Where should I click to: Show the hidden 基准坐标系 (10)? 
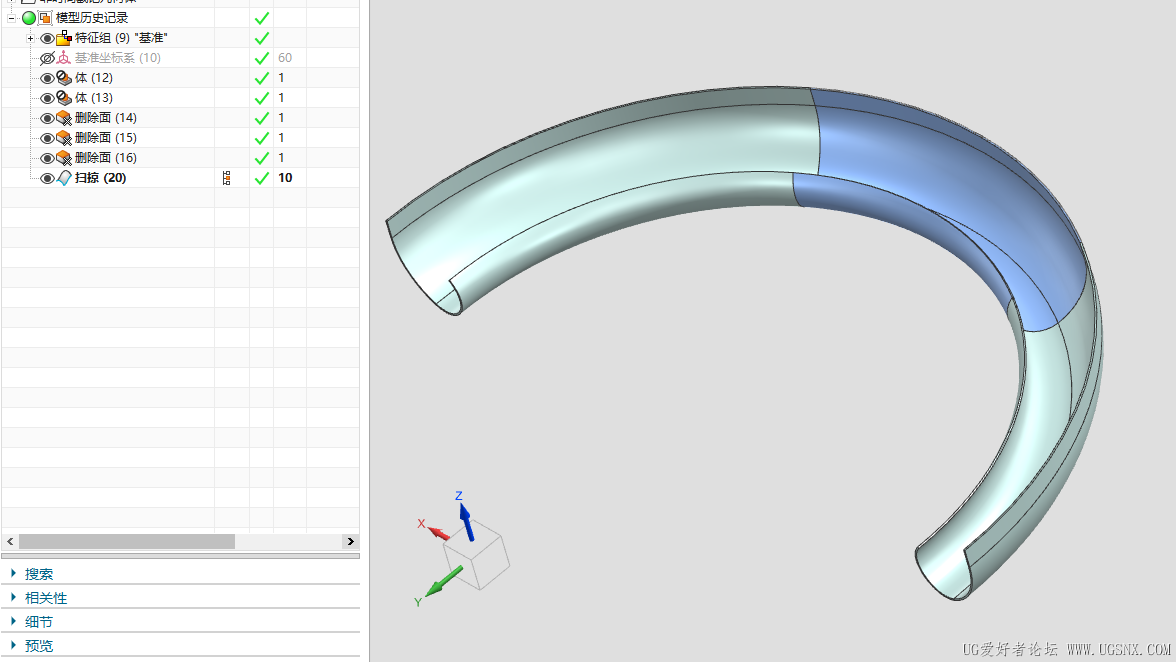pos(46,58)
